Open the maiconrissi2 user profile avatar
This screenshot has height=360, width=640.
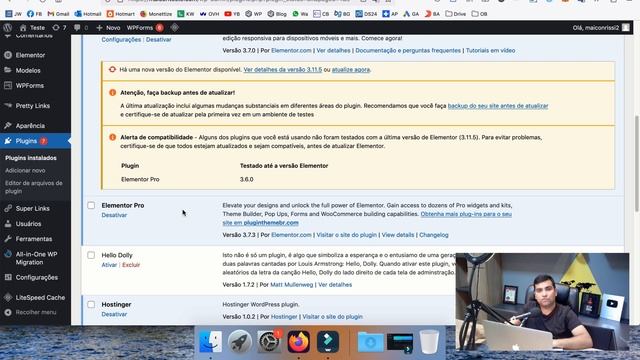tap(626, 28)
